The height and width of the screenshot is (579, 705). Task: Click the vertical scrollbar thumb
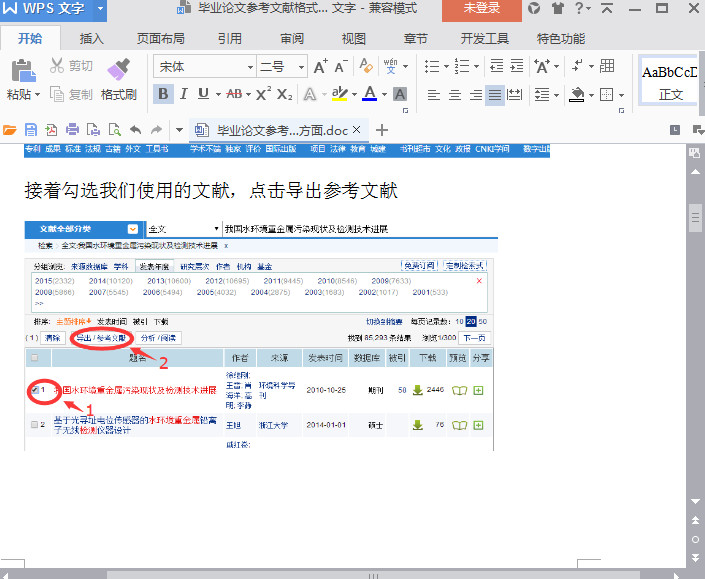pos(695,218)
